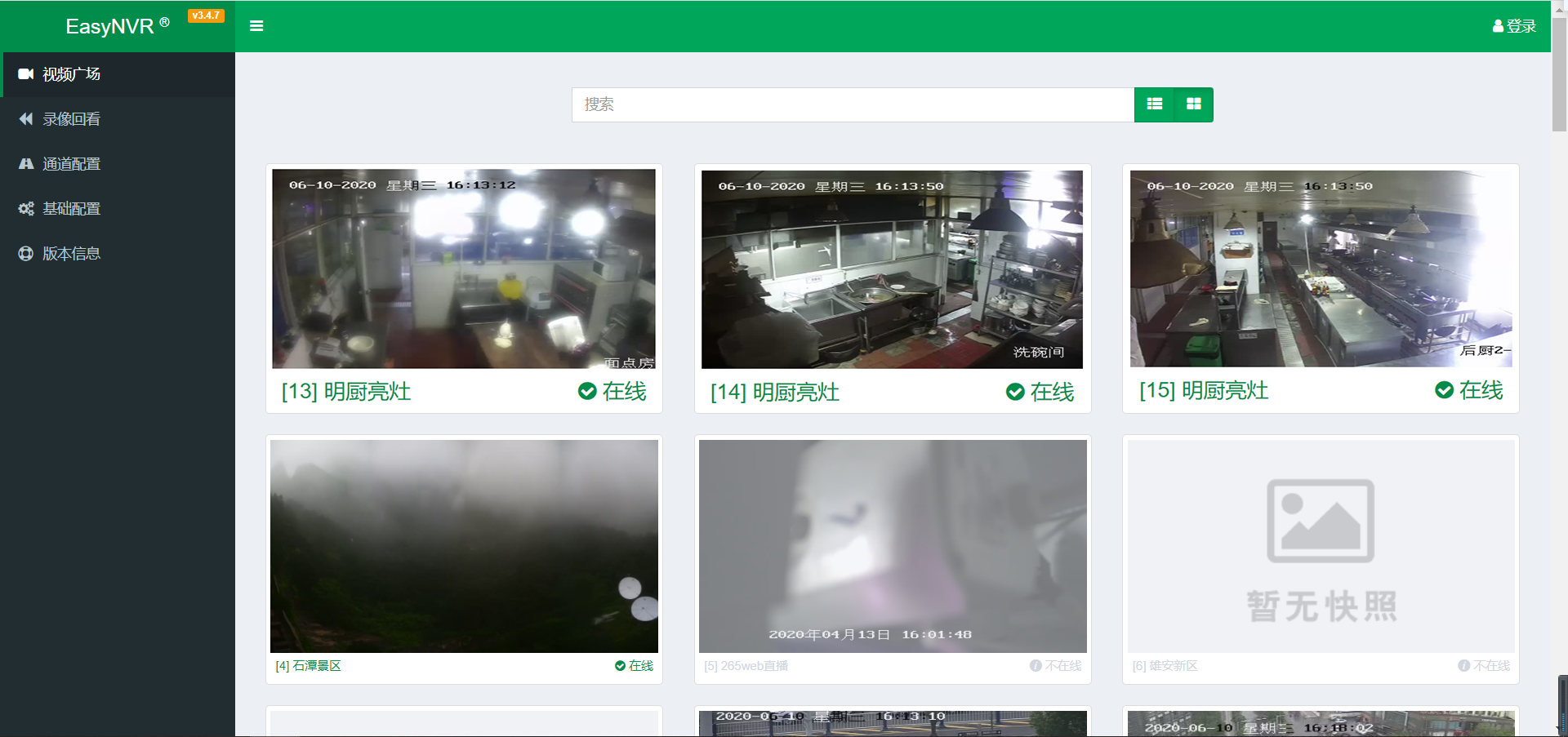Click the 在线 status text for 石潭景区
This screenshot has height=737, width=1568.
tap(641, 666)
